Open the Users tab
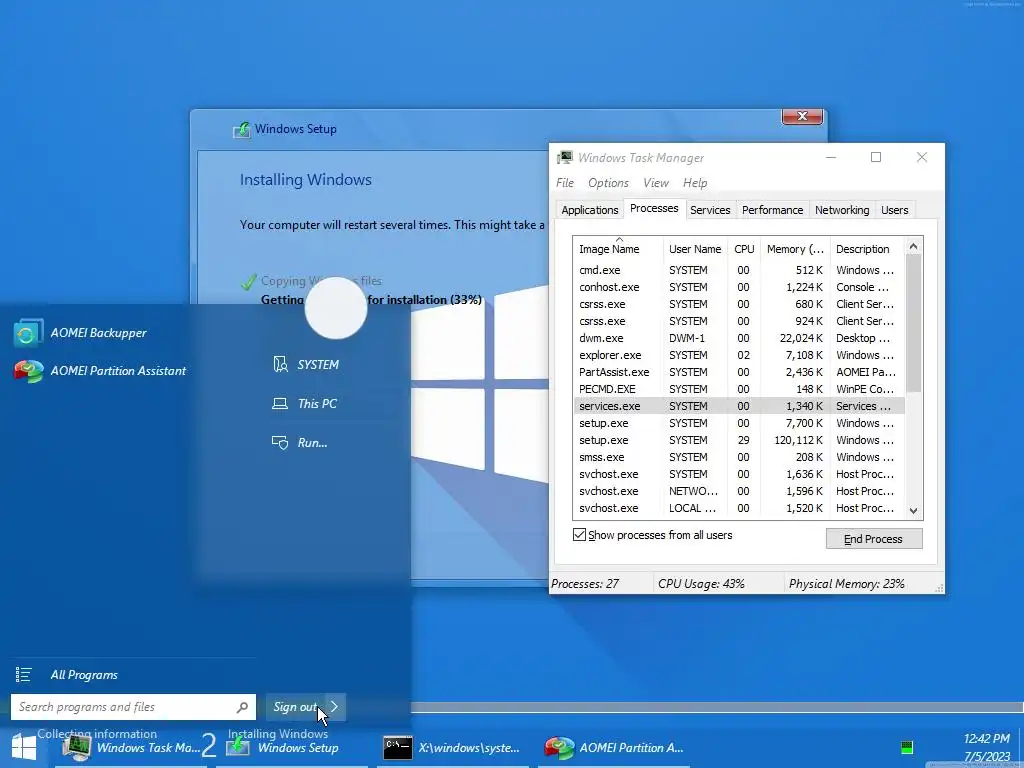 coord(894,210)
